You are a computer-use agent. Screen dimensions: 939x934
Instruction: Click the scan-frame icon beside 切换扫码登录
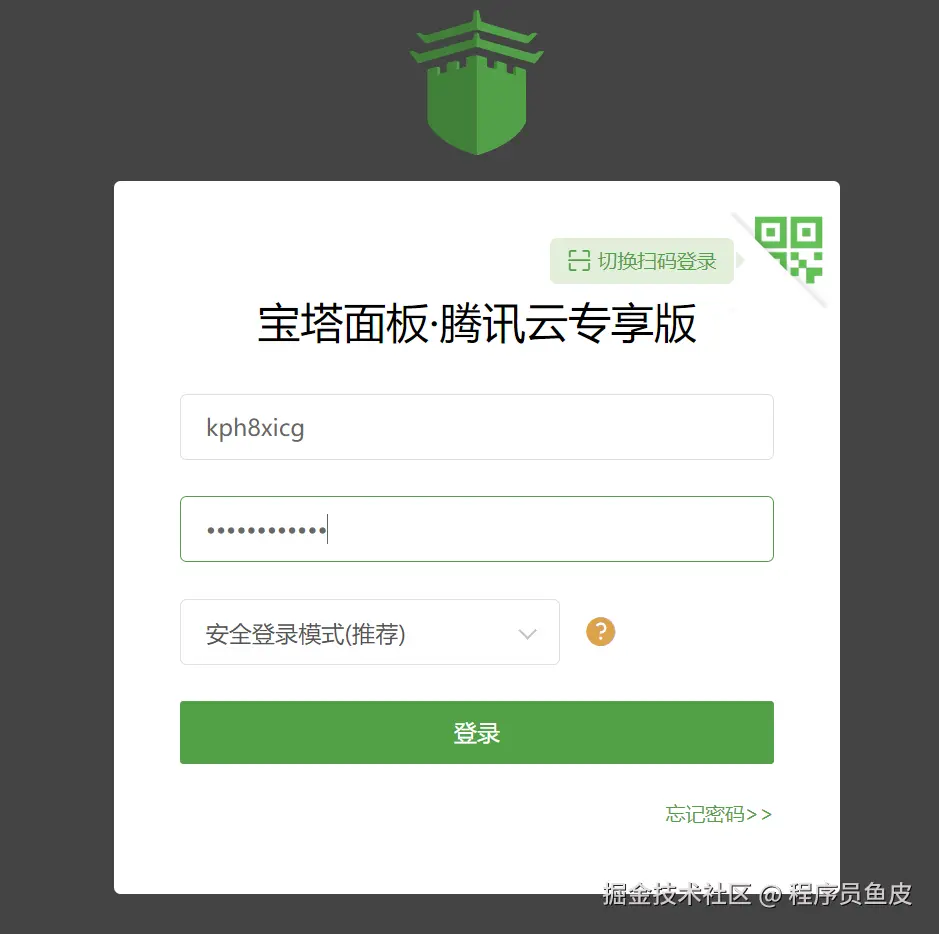tap(579, 260)
